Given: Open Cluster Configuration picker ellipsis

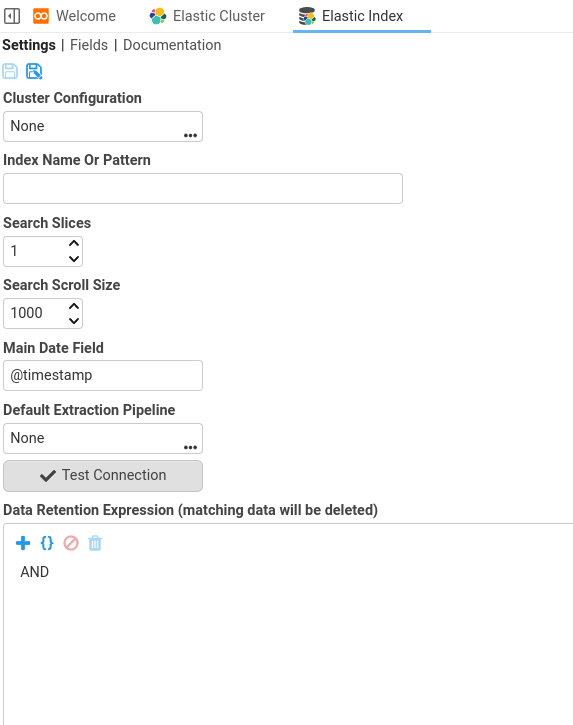Looking at the screenshot, I should point(191,135).
